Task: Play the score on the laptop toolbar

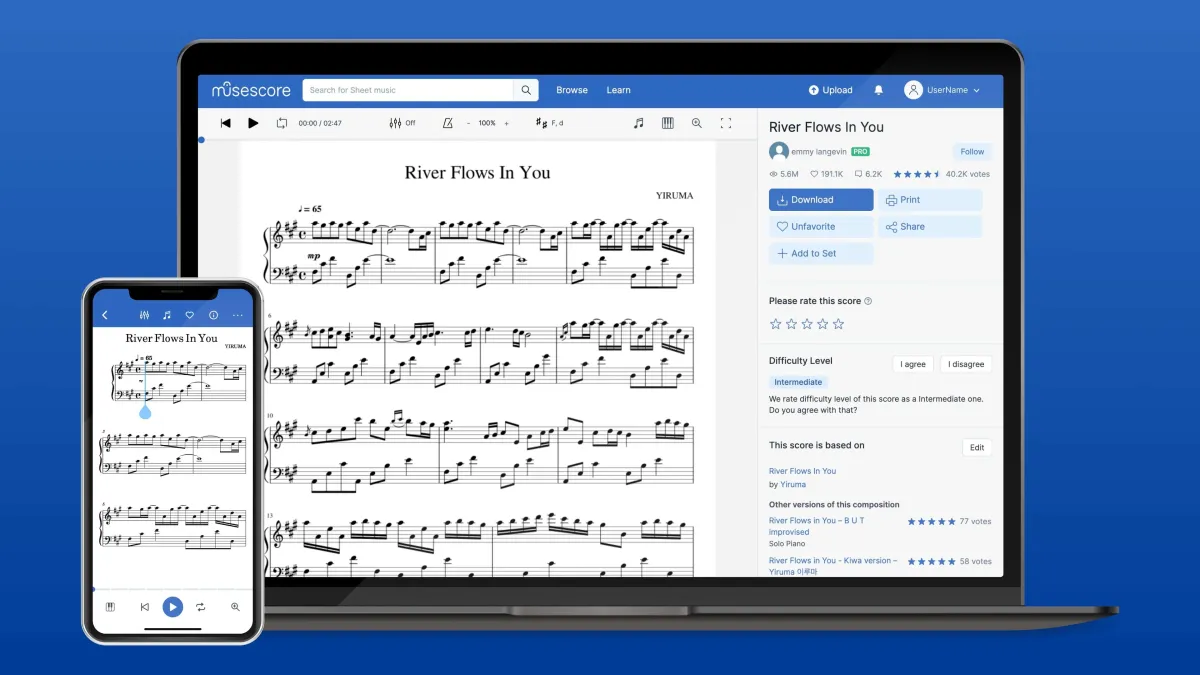Action: click(253, 123)
